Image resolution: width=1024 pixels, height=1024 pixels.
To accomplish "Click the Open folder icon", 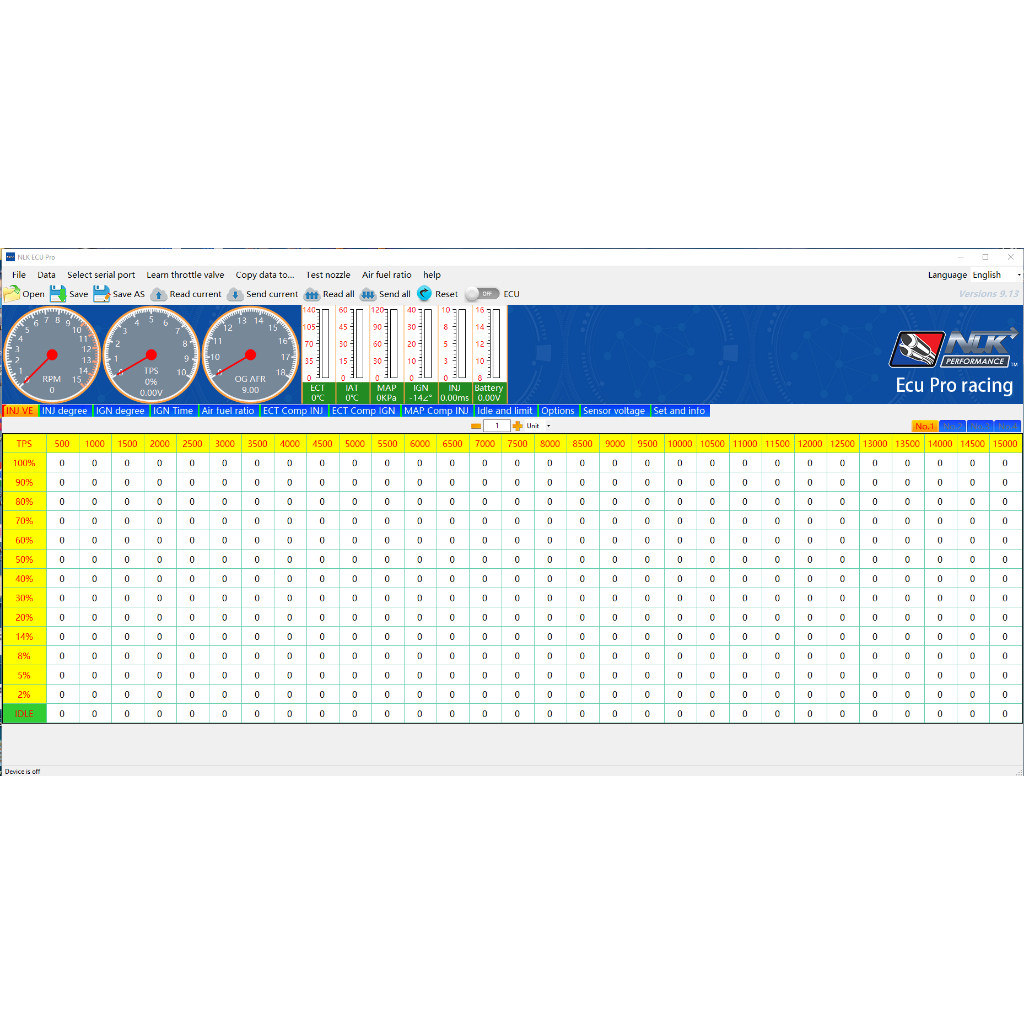I will point(12,294).
